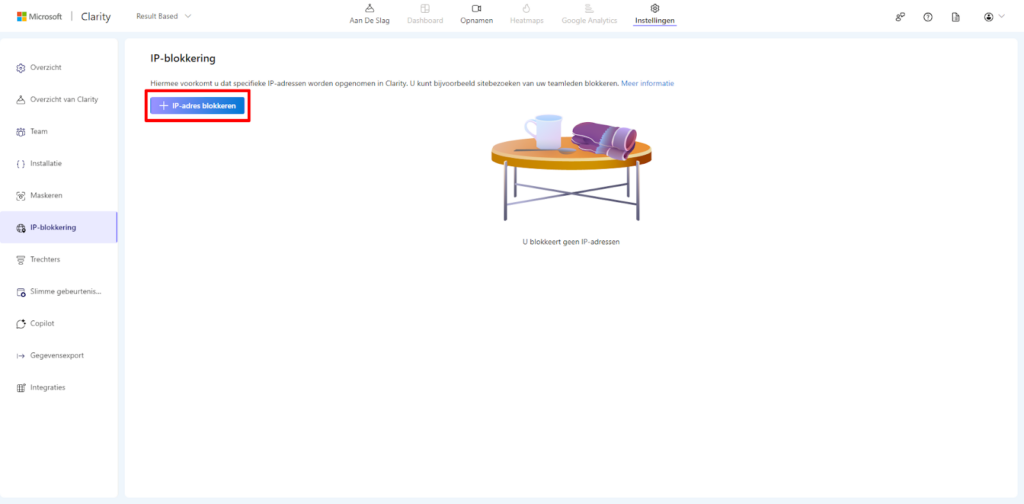Open the Trechters settings page
Screen dimensions: 1024x504
pos(59,259)
